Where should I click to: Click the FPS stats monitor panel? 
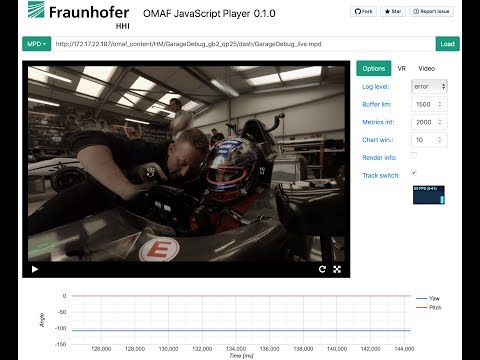point(429,195)
